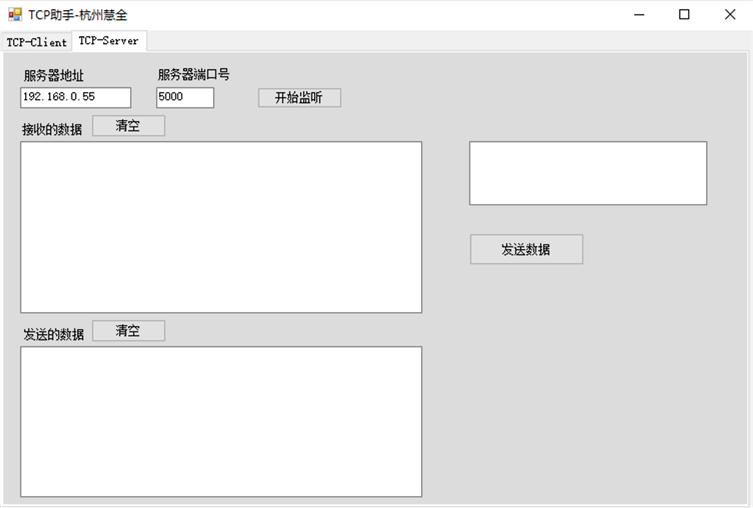Click the 服务器端口号 label
Screen dimensions: 753x508
194,75
